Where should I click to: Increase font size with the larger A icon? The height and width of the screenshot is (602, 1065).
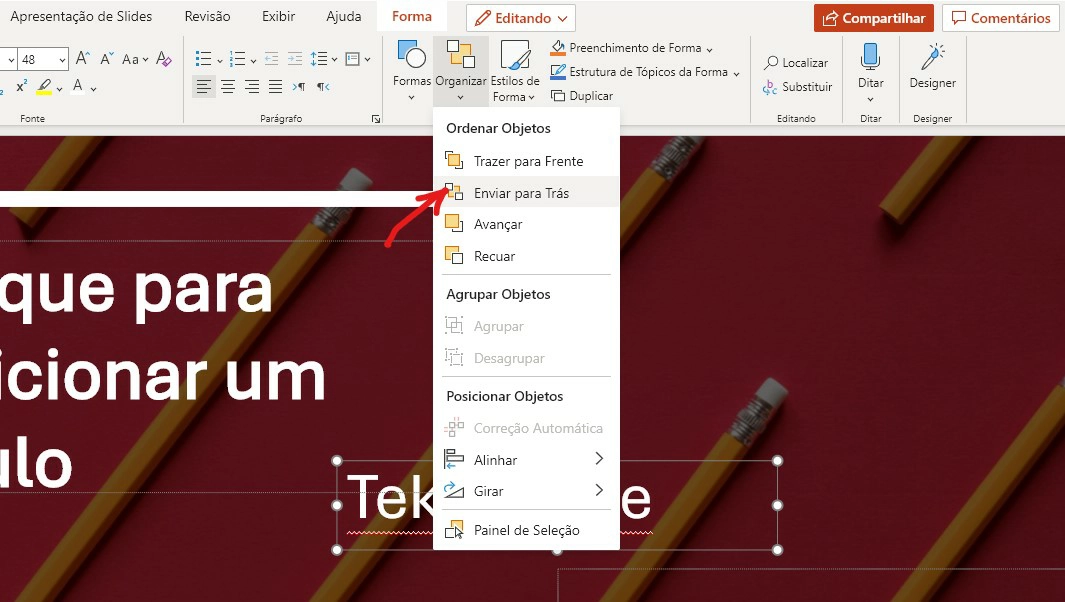tap(82, 58)
